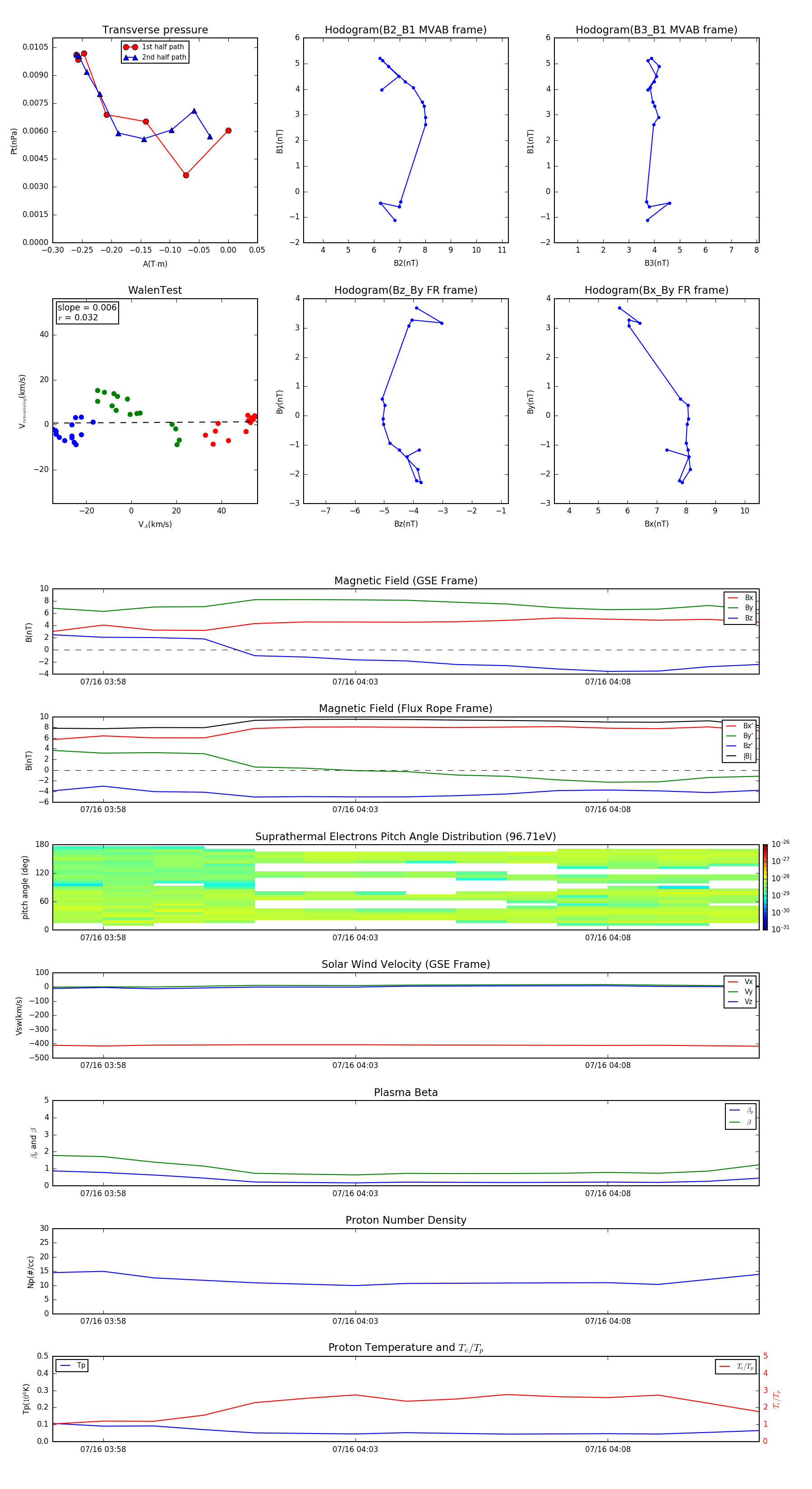
Task: Click the 'Tp(10⁶K)' y-axis label
Action: [x=26, y=1399]
